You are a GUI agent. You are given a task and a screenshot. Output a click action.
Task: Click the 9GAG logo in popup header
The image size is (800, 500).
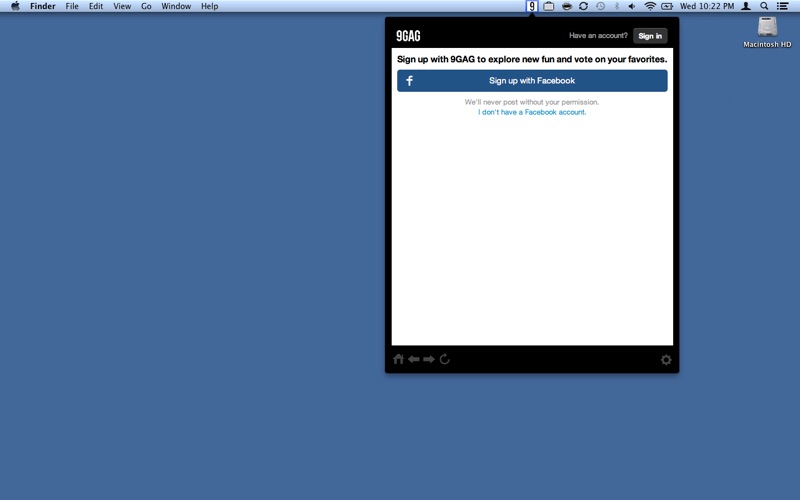[x=408, y=36]
